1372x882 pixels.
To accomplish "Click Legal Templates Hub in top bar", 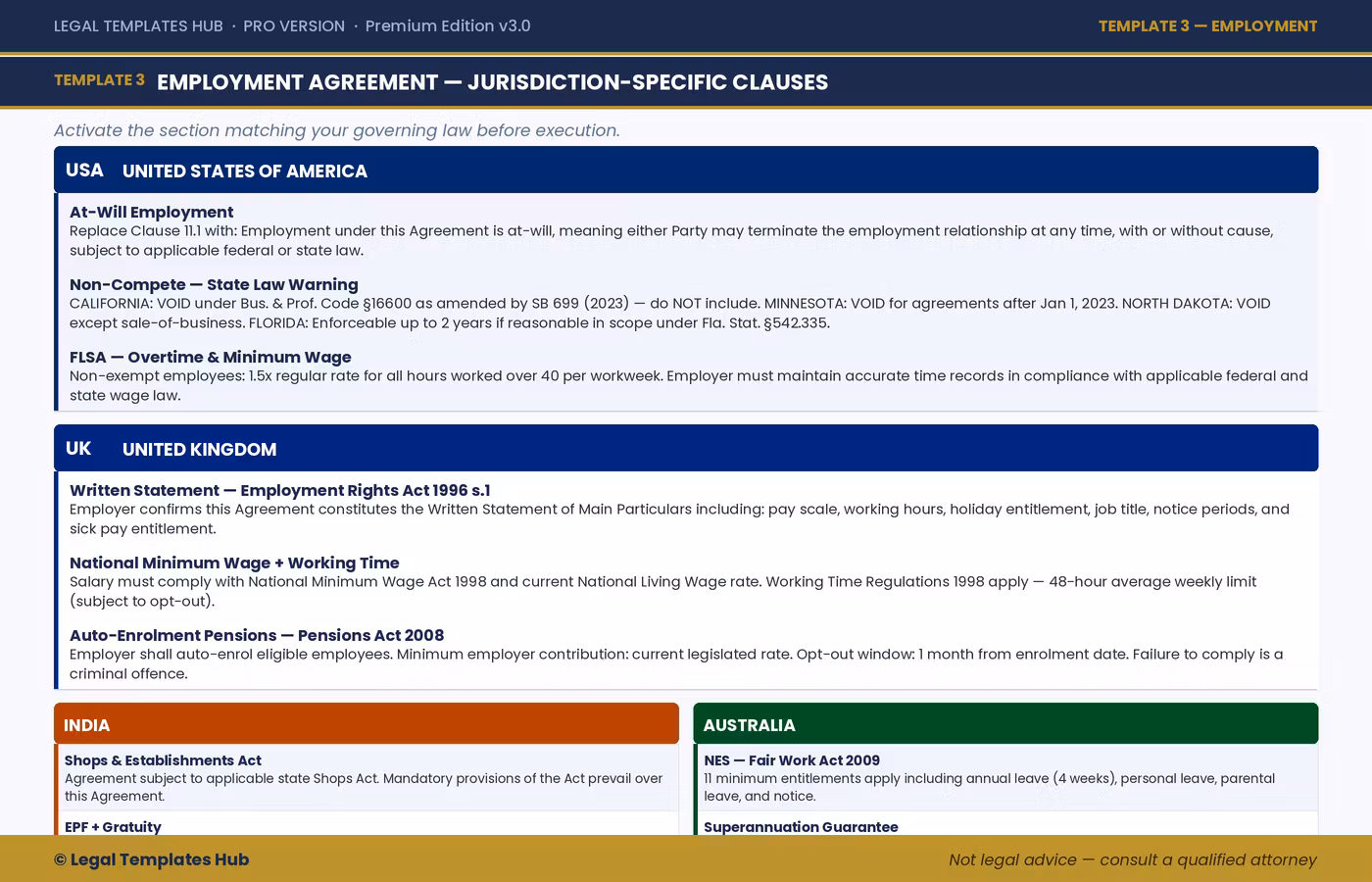I will point(138,26).
